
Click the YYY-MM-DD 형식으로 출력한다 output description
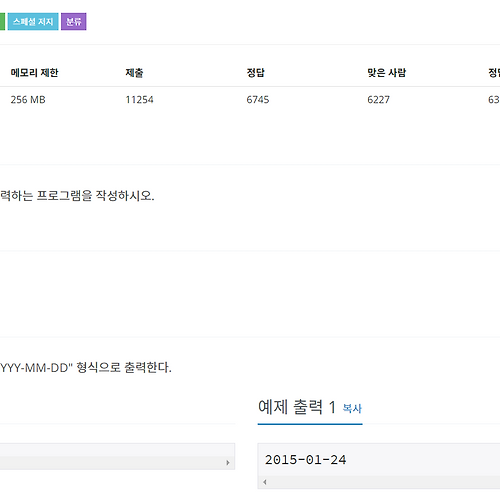[86, 368]
